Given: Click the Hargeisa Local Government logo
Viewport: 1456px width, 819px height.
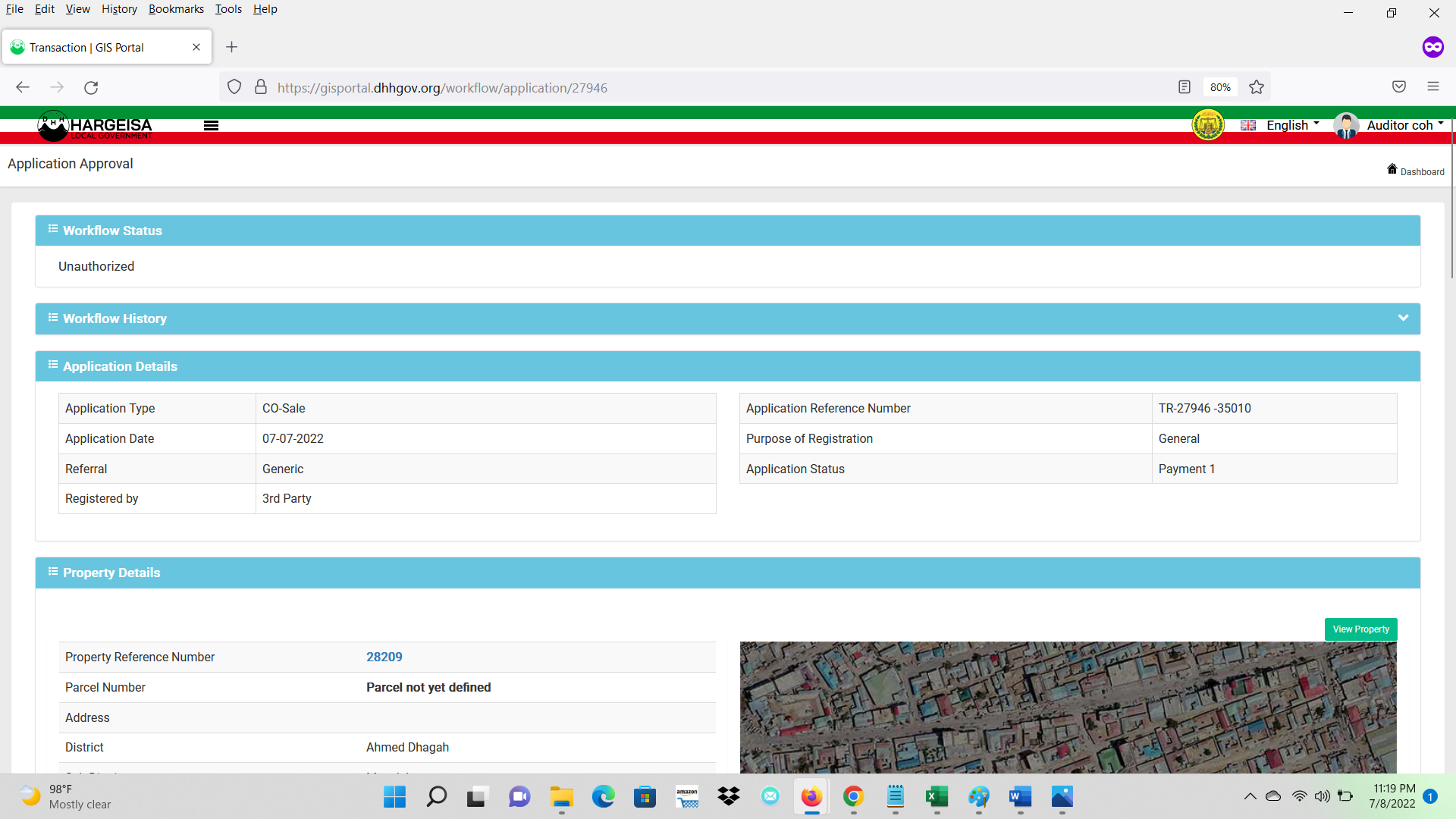Looking at the screenshot, I should (95, 126).
